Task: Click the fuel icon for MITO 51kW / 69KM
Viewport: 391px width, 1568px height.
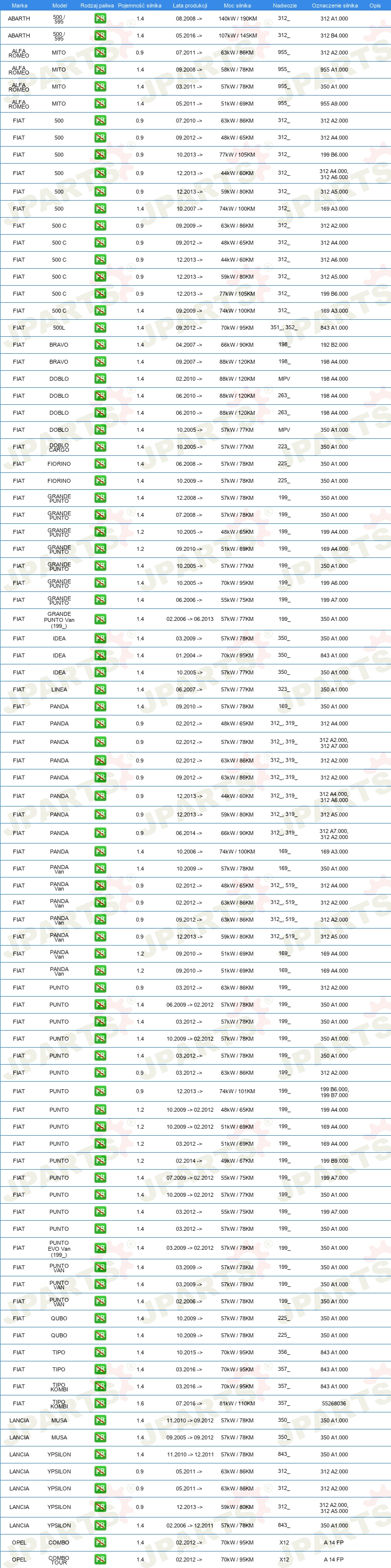Action: click(x=100, y=104)
